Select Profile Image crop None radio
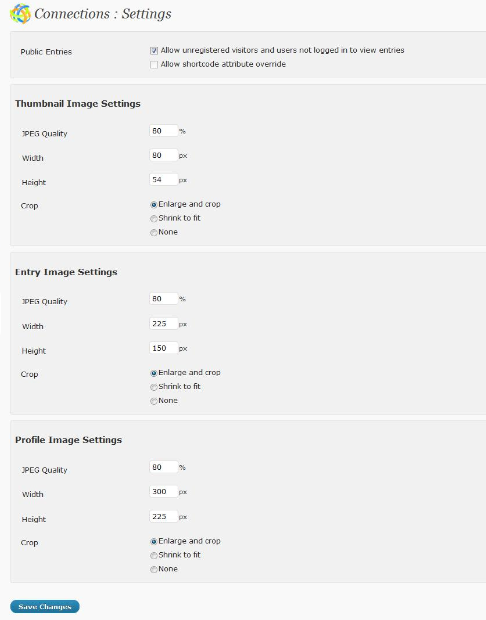The height and width of the screenshot is (620, 486). [x=154, y=569]
